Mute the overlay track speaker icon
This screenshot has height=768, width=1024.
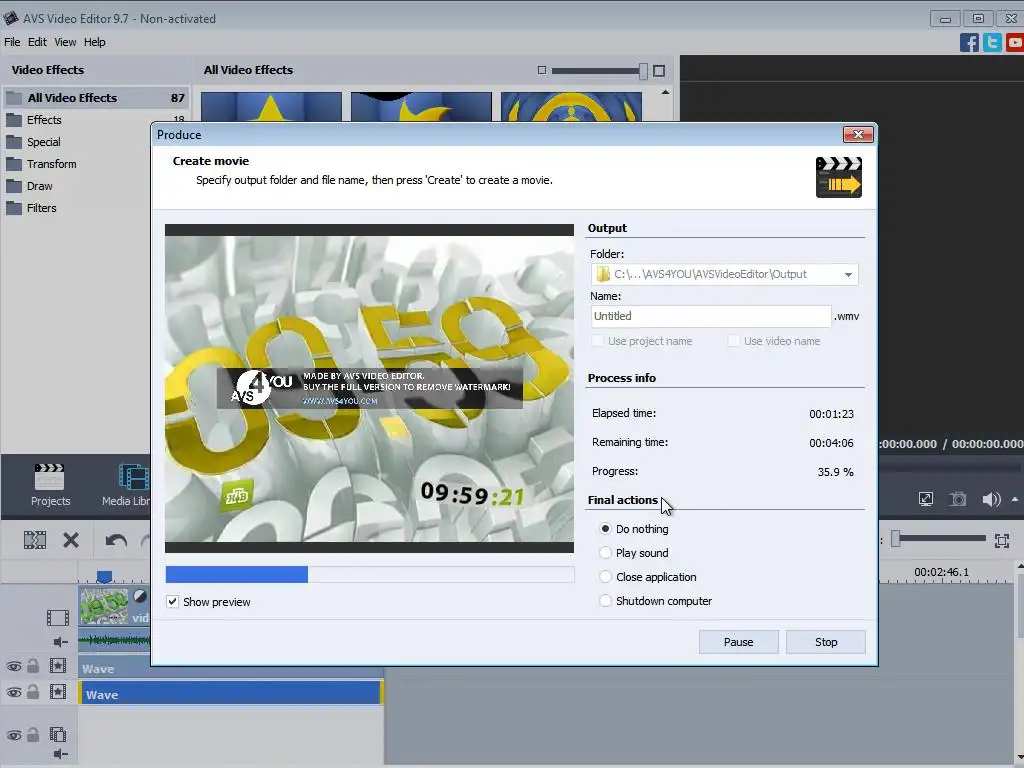click(60, 755)
